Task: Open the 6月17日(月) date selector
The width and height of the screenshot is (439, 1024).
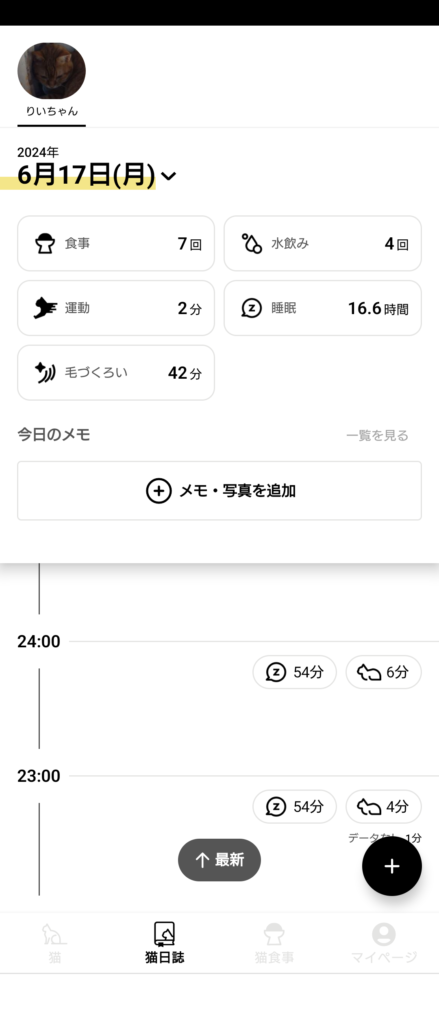Action: [86, 176]
